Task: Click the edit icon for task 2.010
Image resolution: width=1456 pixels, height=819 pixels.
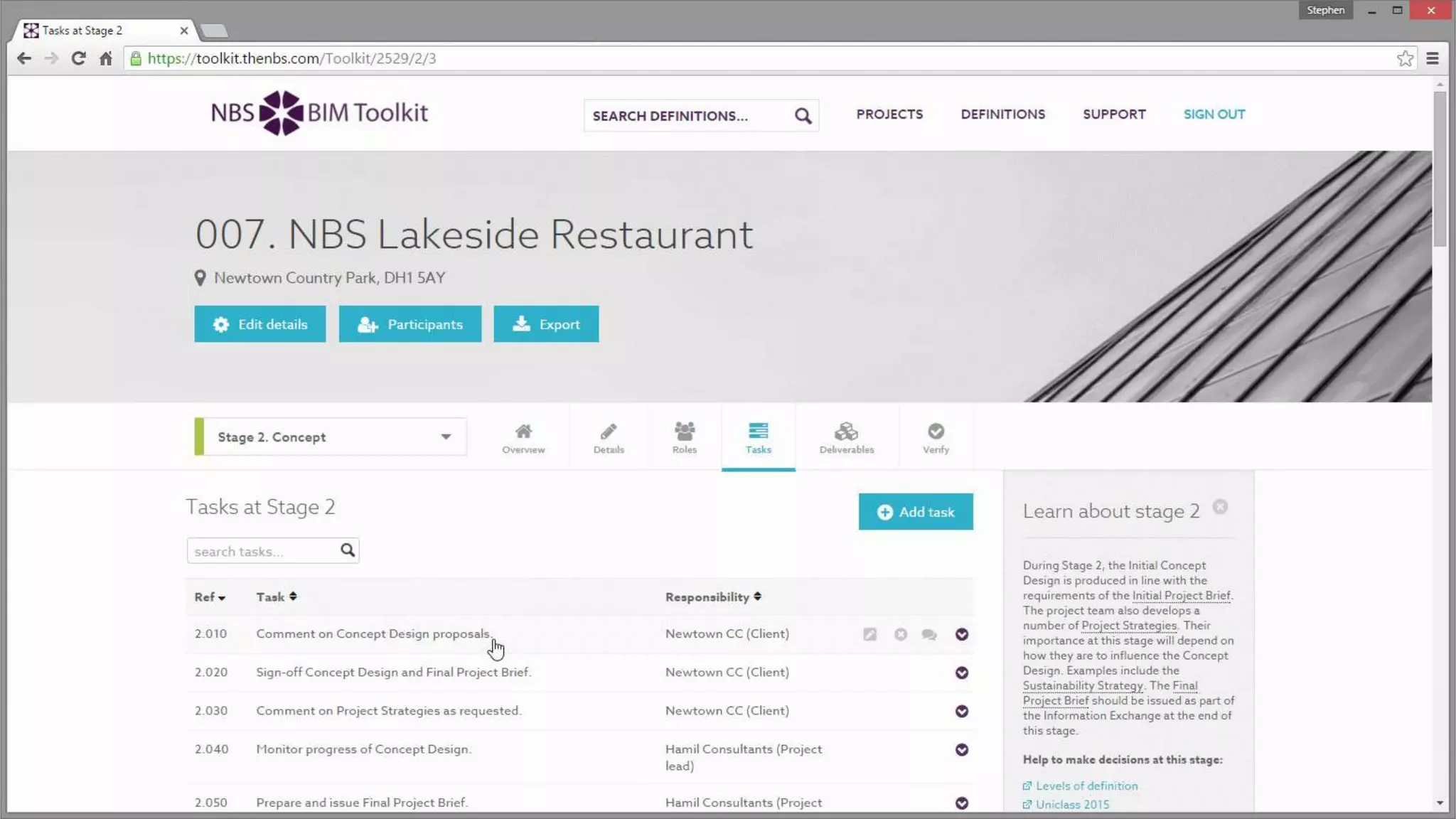Action: [869, 634]
